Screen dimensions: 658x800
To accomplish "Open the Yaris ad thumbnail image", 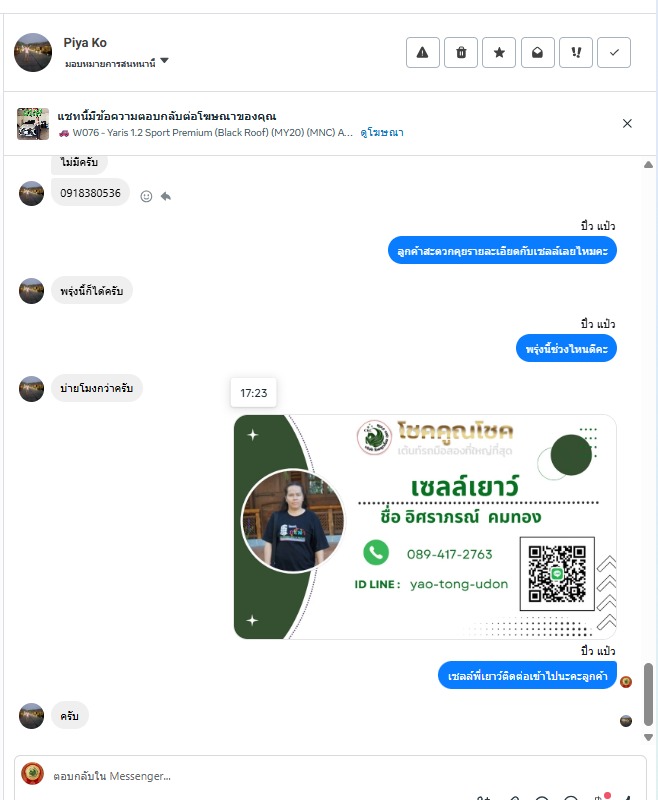I will pyautogui.click(x=33, y=124).
